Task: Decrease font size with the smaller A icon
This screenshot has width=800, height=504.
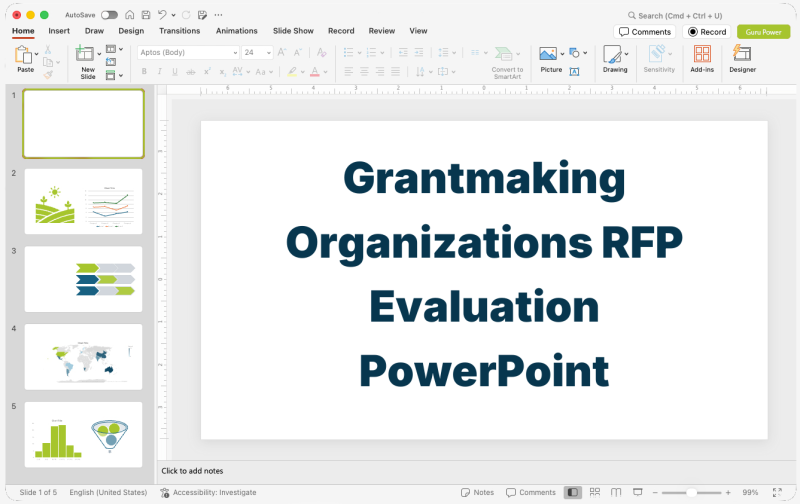Action: 298,52
